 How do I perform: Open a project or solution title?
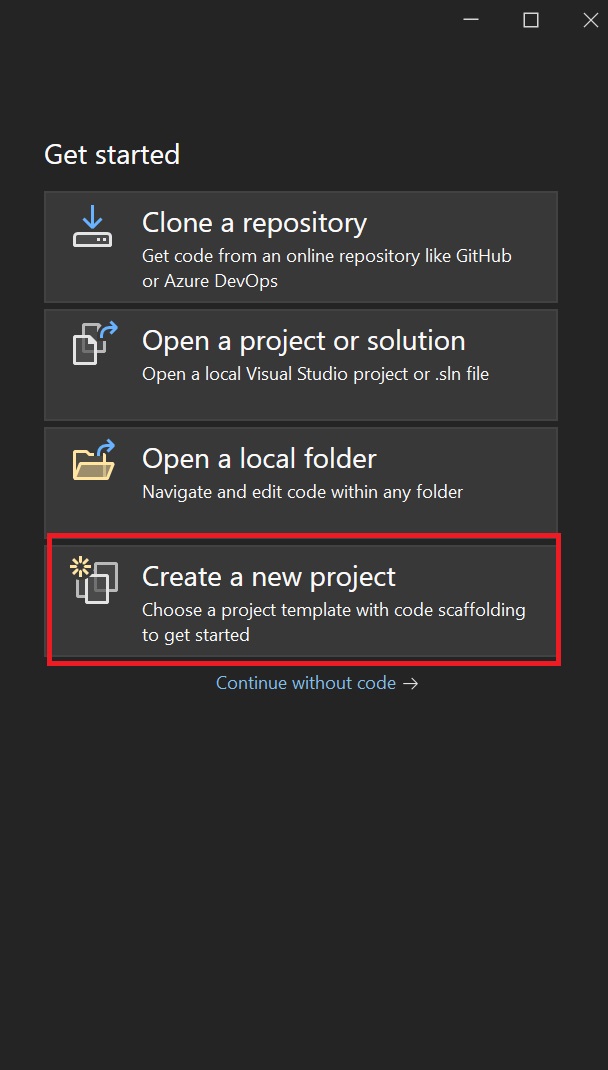(x=304, y=341)
